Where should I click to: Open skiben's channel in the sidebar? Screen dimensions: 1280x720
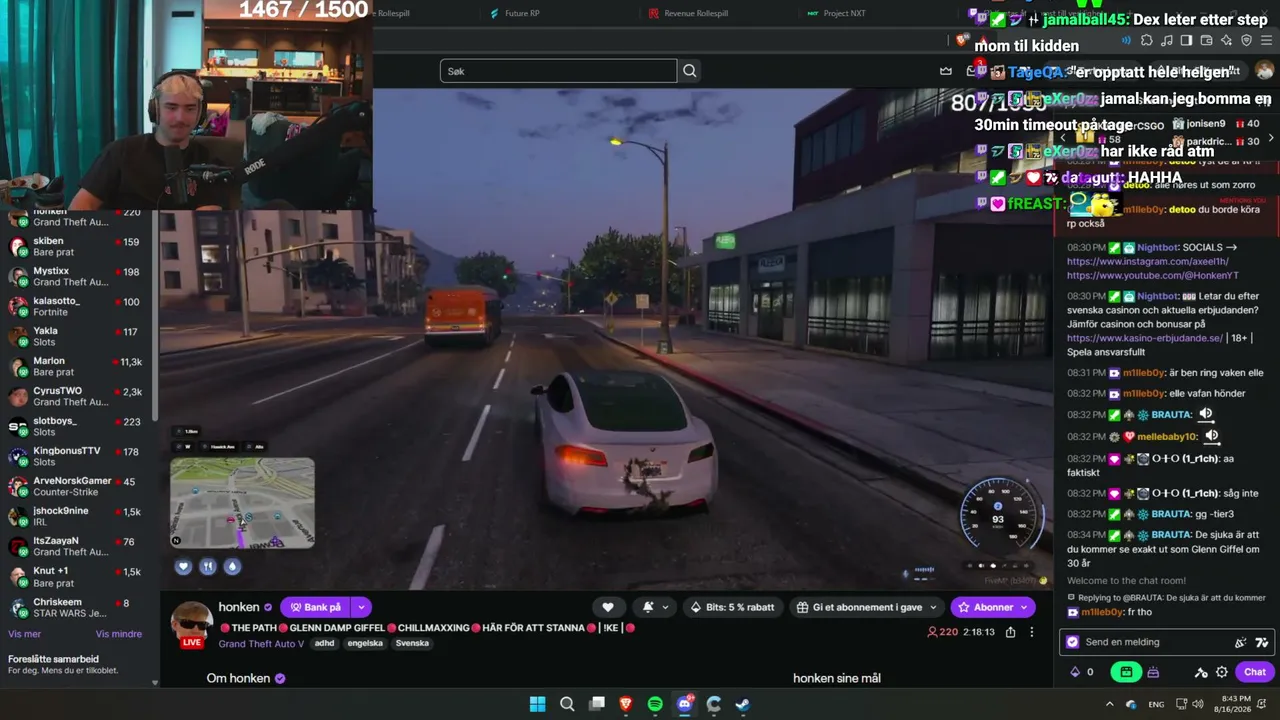[x=78, y=246]
